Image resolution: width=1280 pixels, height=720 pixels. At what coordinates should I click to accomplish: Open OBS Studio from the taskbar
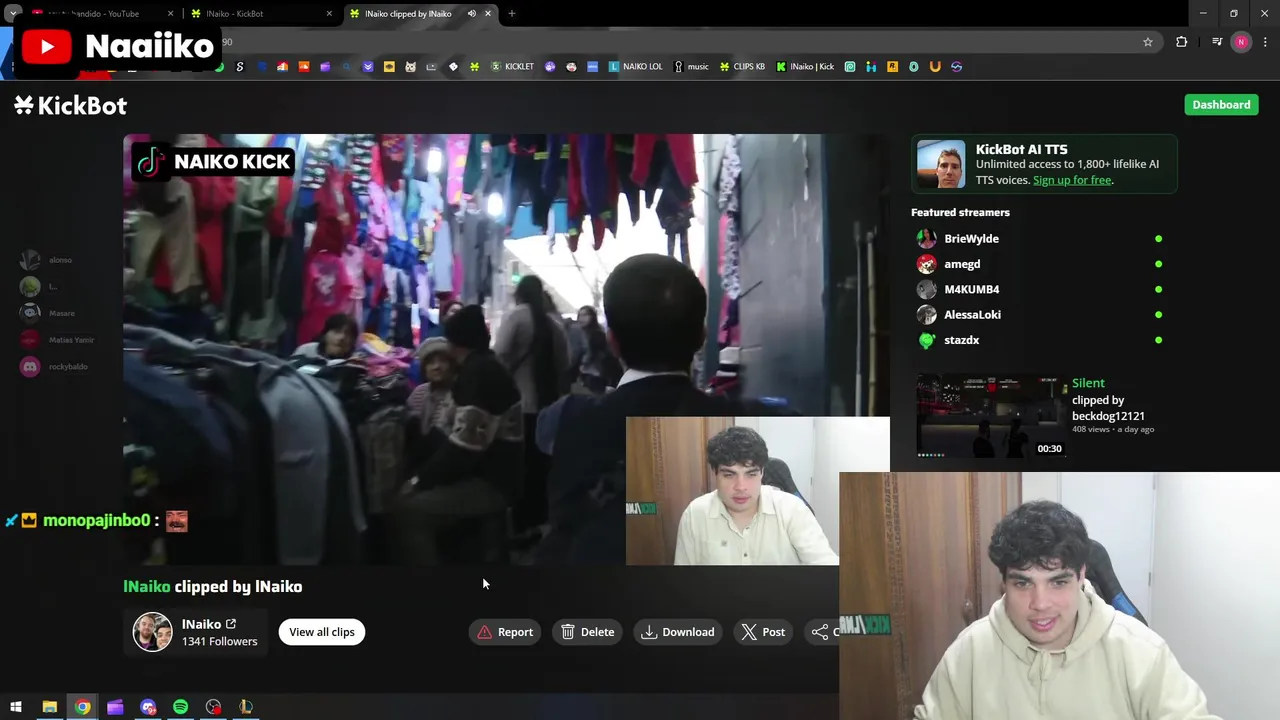(213, 707)
